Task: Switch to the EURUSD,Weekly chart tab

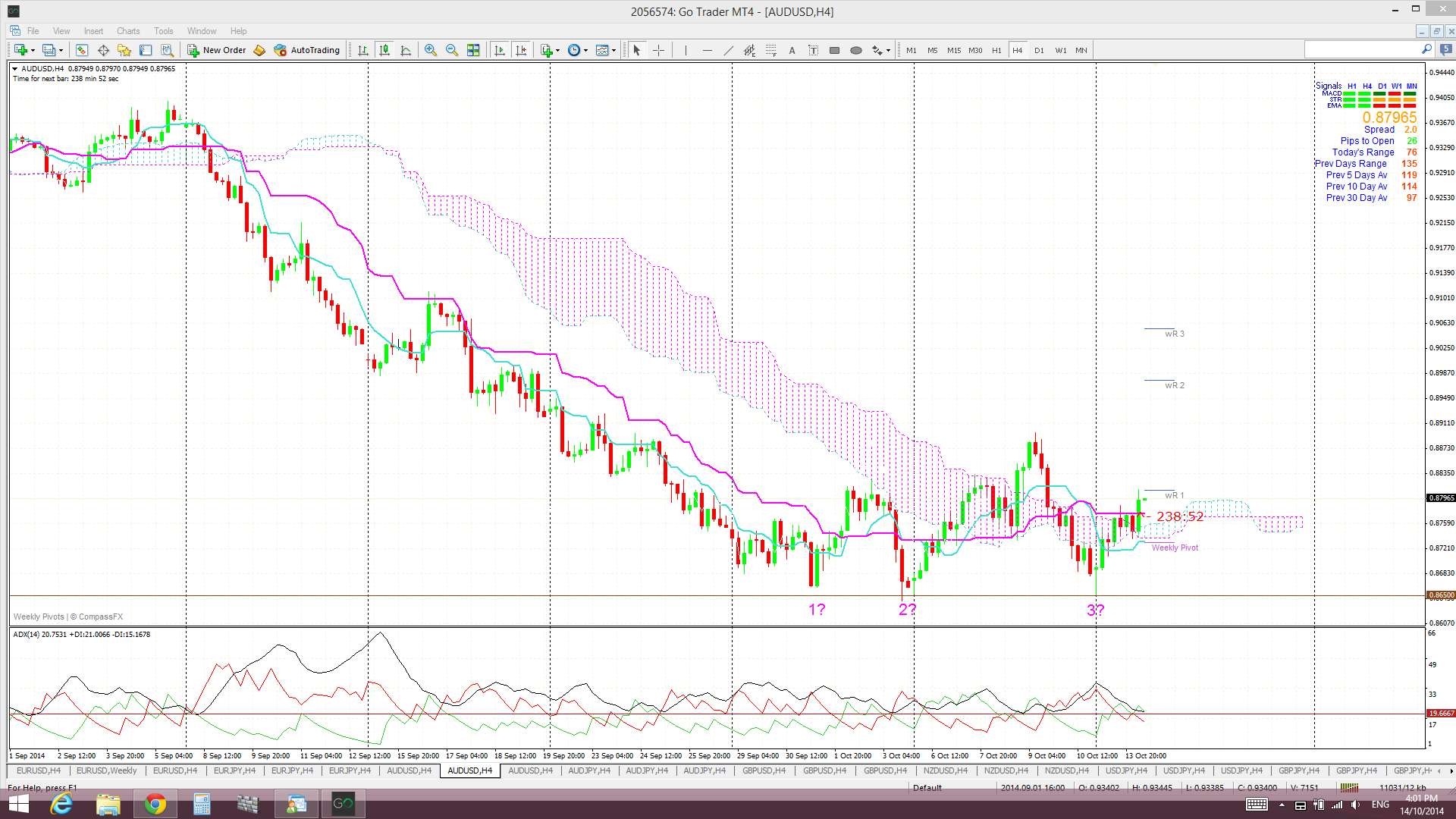Action: click(106, 770)
